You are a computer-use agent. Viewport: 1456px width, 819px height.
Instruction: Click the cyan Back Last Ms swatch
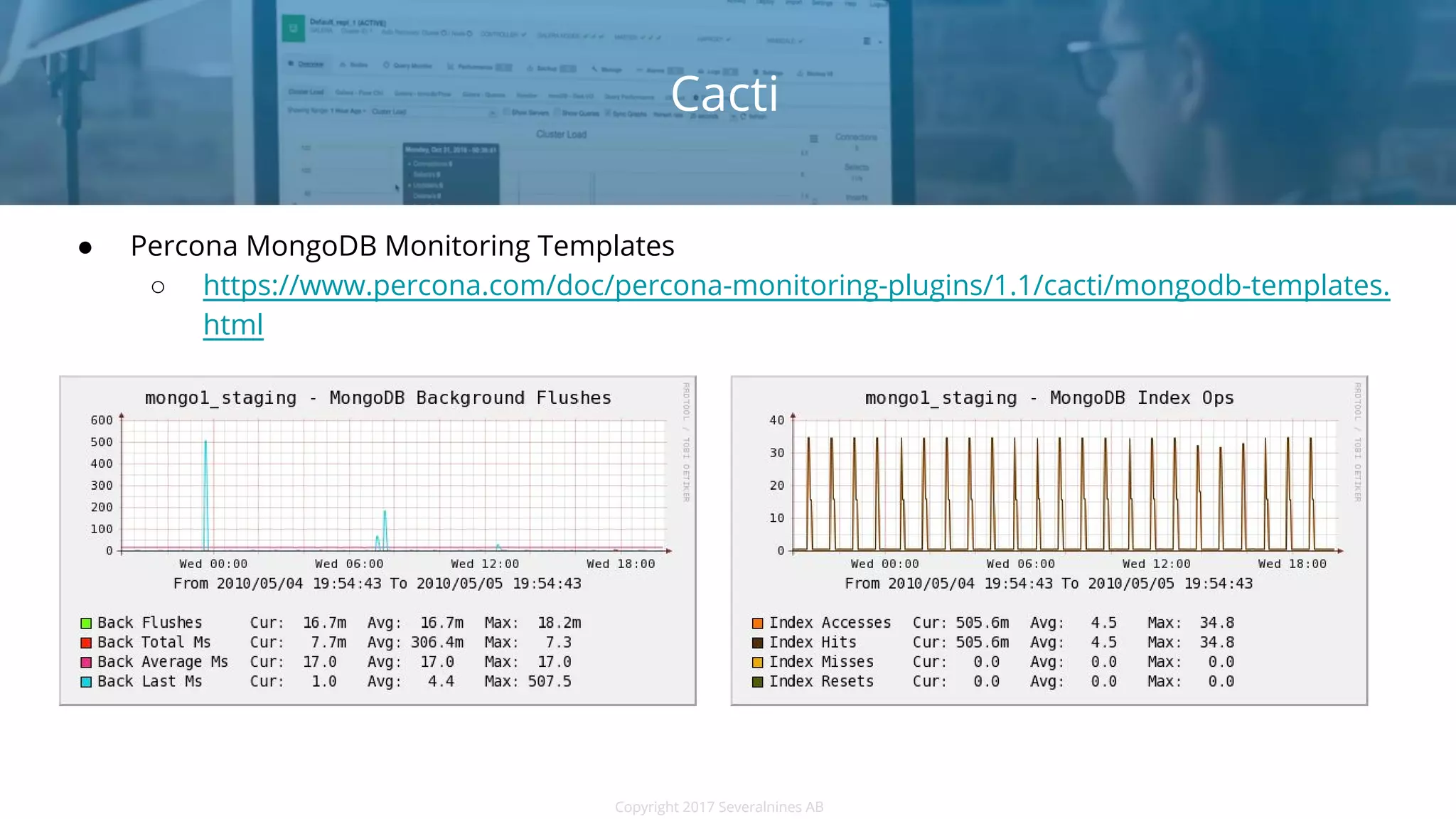(x=86, y=682)
